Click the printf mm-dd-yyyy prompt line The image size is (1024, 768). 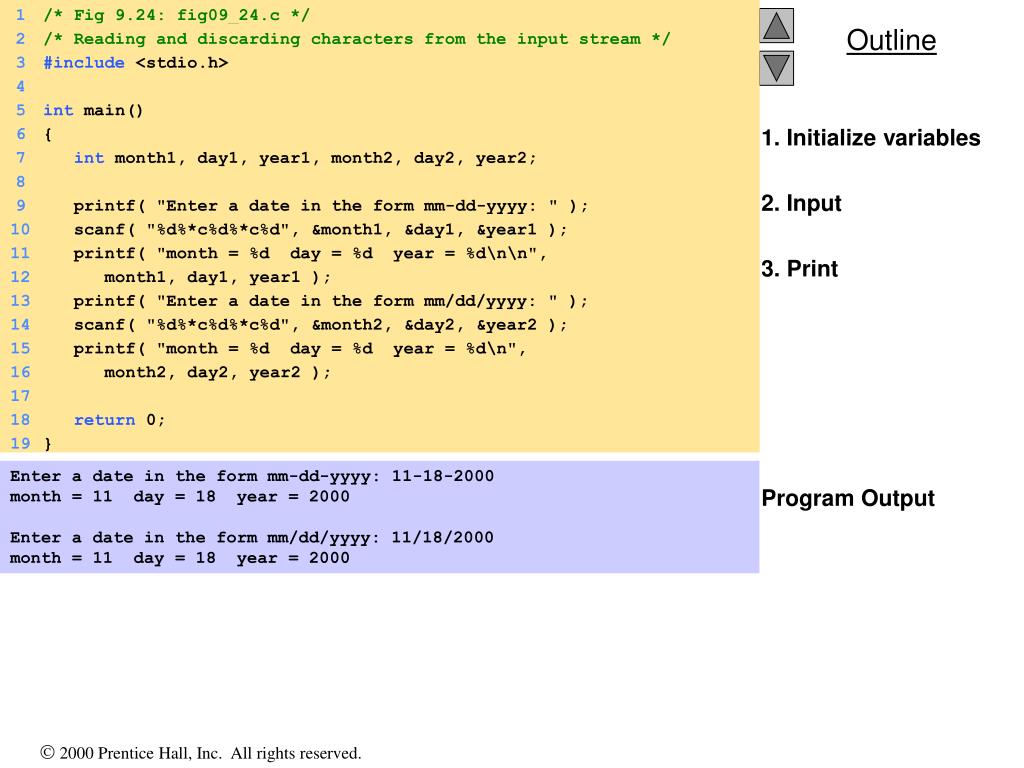330,206
